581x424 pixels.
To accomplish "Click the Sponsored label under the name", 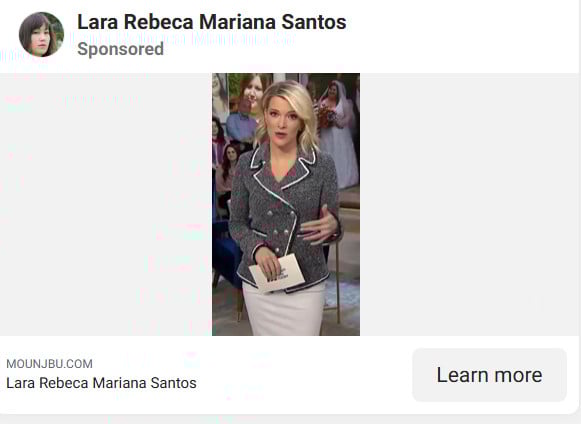I will pos(120,49).
